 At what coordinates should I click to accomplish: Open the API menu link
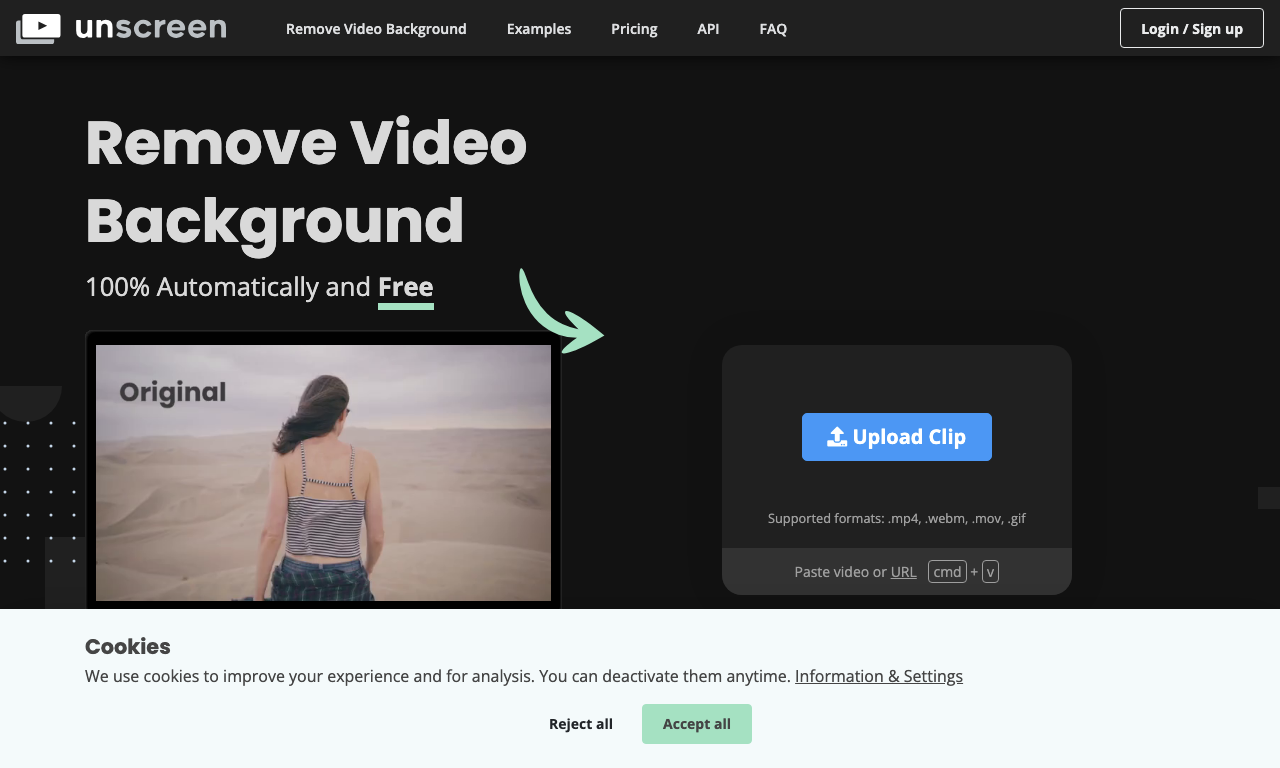(x=708, y=29)
